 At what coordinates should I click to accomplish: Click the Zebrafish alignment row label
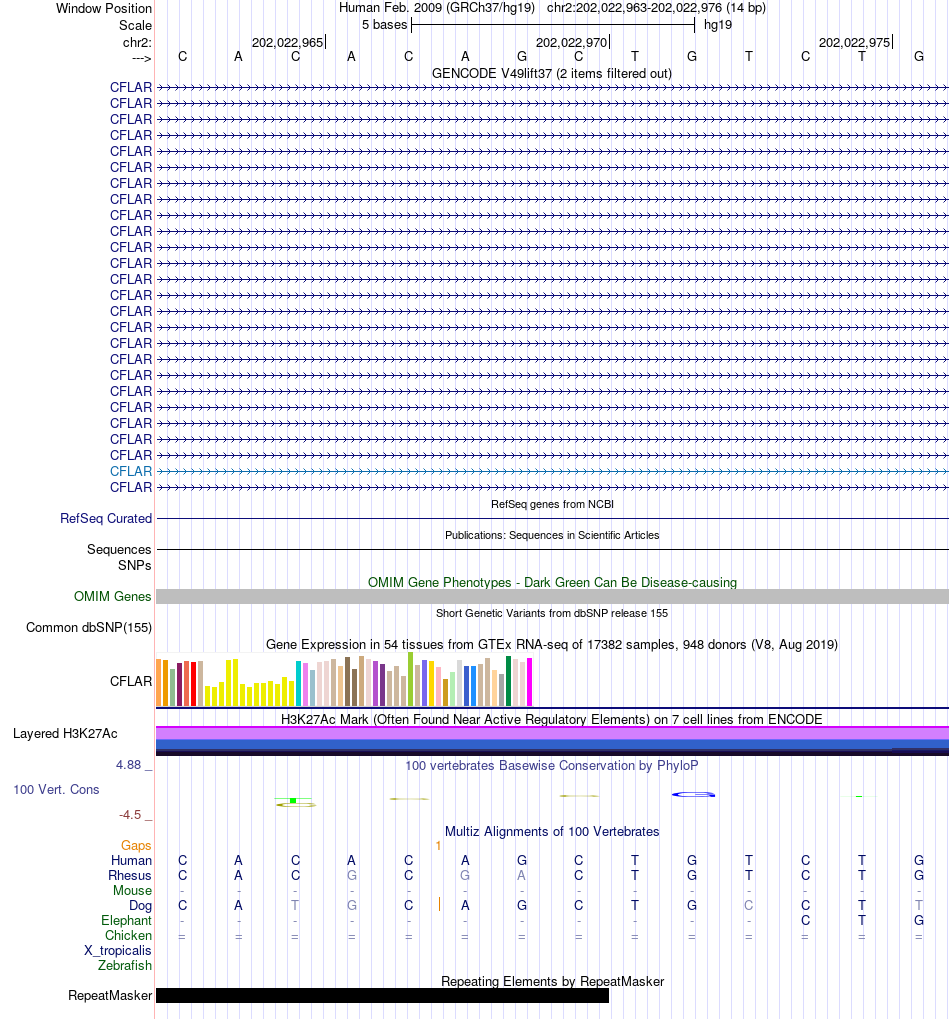(x=125, y=966)
